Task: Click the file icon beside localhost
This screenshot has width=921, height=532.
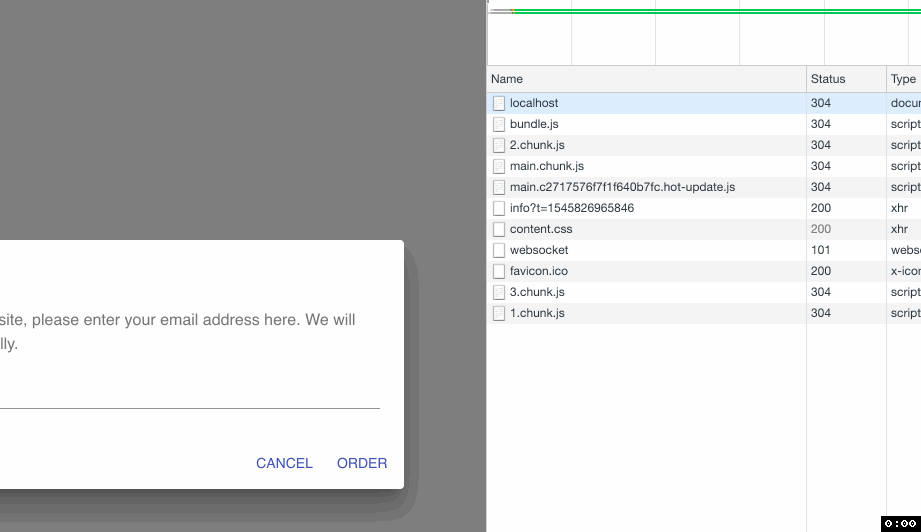Action: 499,103
